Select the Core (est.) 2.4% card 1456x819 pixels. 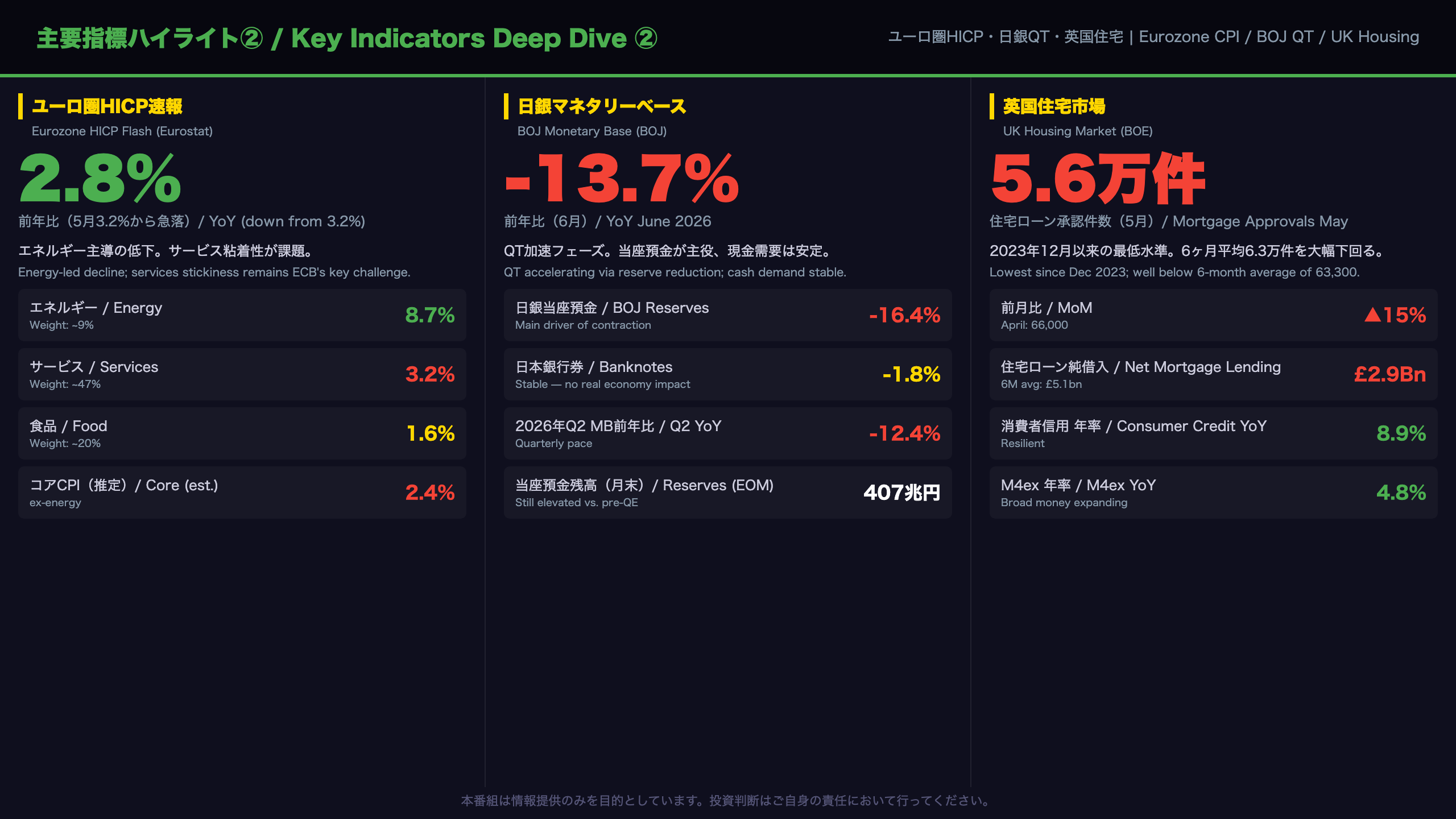242,493
